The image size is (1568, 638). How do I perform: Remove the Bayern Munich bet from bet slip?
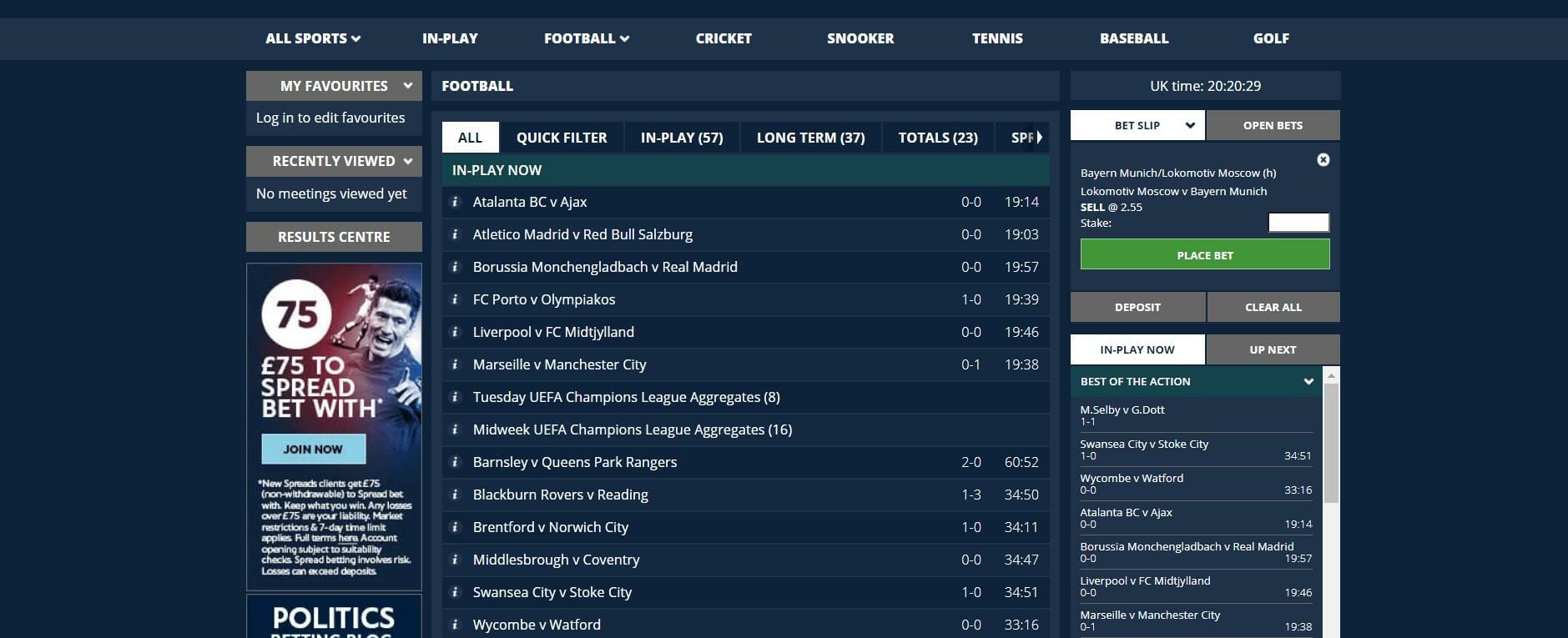(1323, 160)
